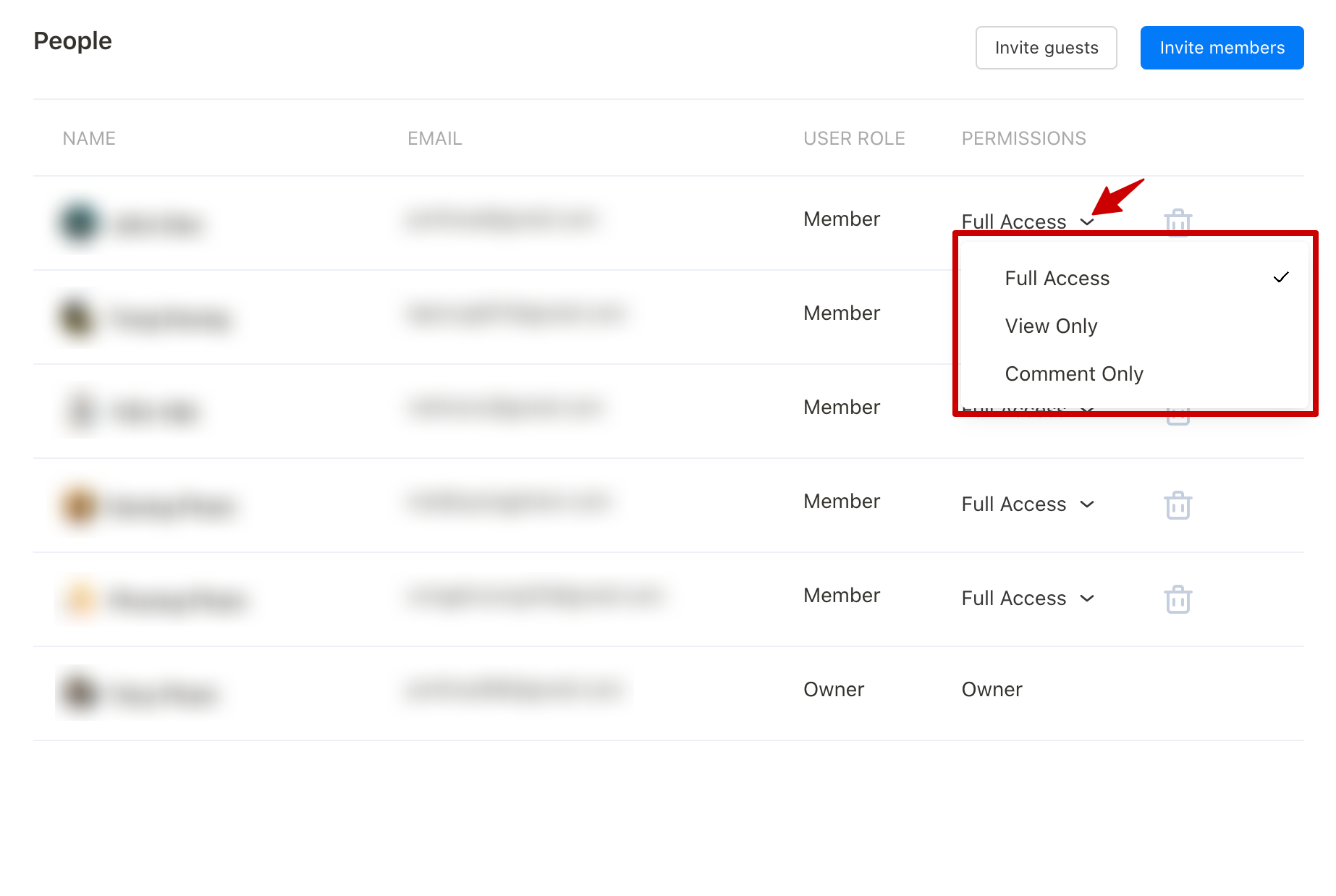Click the PERMISSIONS column header
This screenshot has width=1336, height=896.
[1024, 138]
